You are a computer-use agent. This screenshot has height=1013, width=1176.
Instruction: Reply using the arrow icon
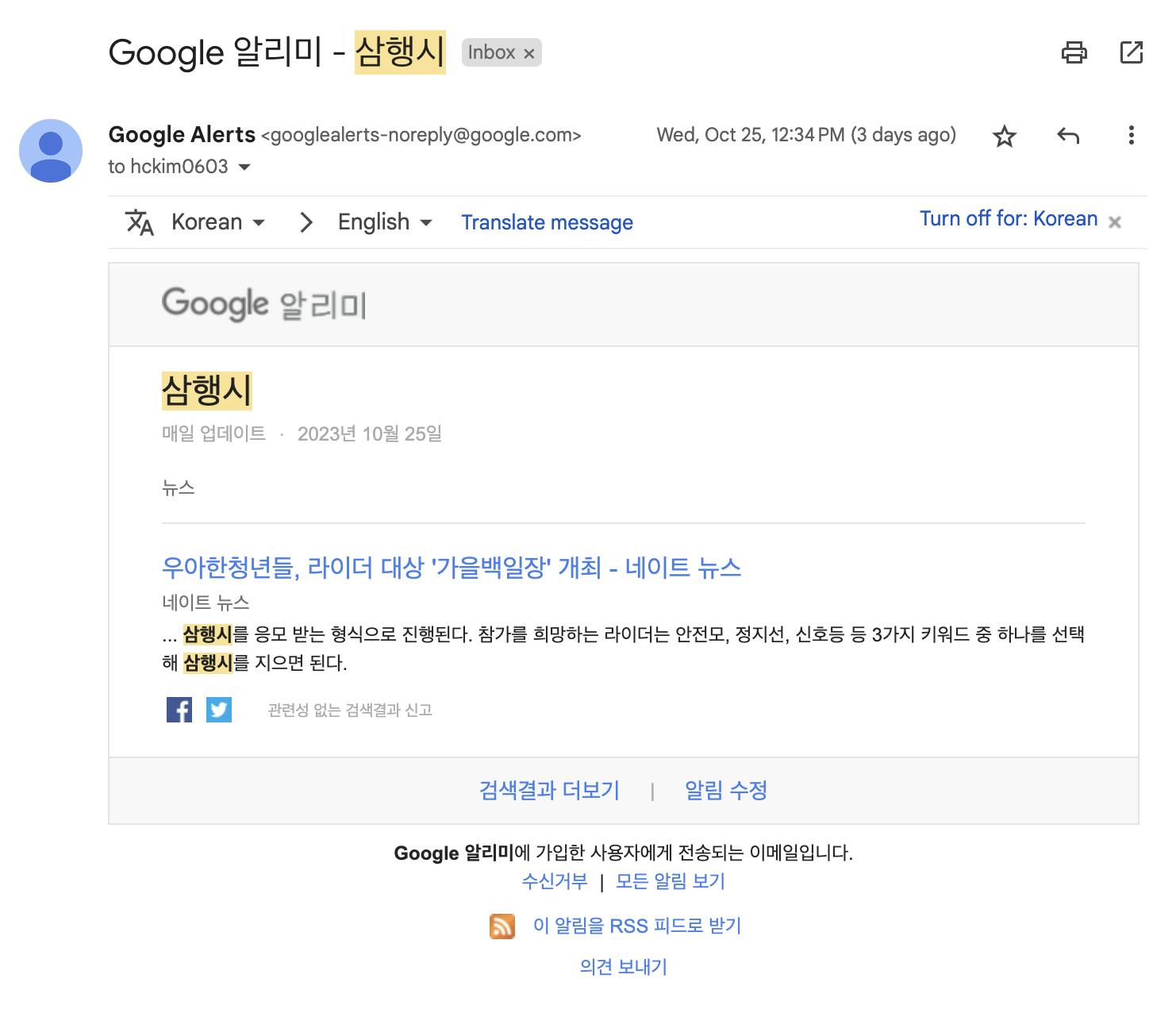click(1068, 136)
